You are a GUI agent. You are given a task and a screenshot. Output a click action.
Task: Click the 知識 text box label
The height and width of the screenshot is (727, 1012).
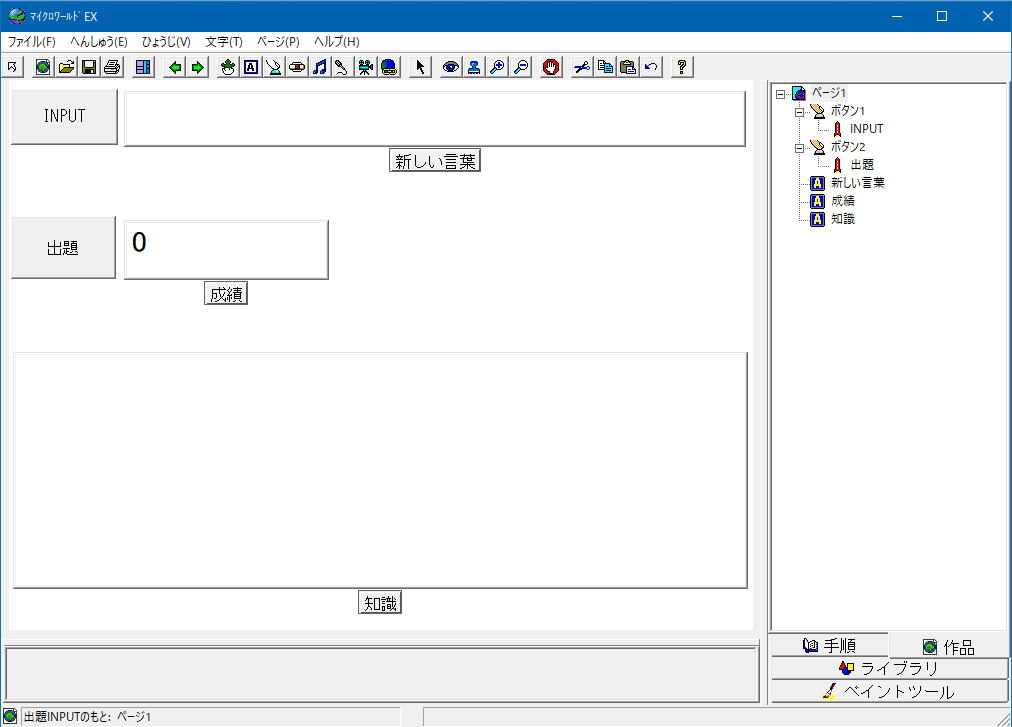(380, 603)
